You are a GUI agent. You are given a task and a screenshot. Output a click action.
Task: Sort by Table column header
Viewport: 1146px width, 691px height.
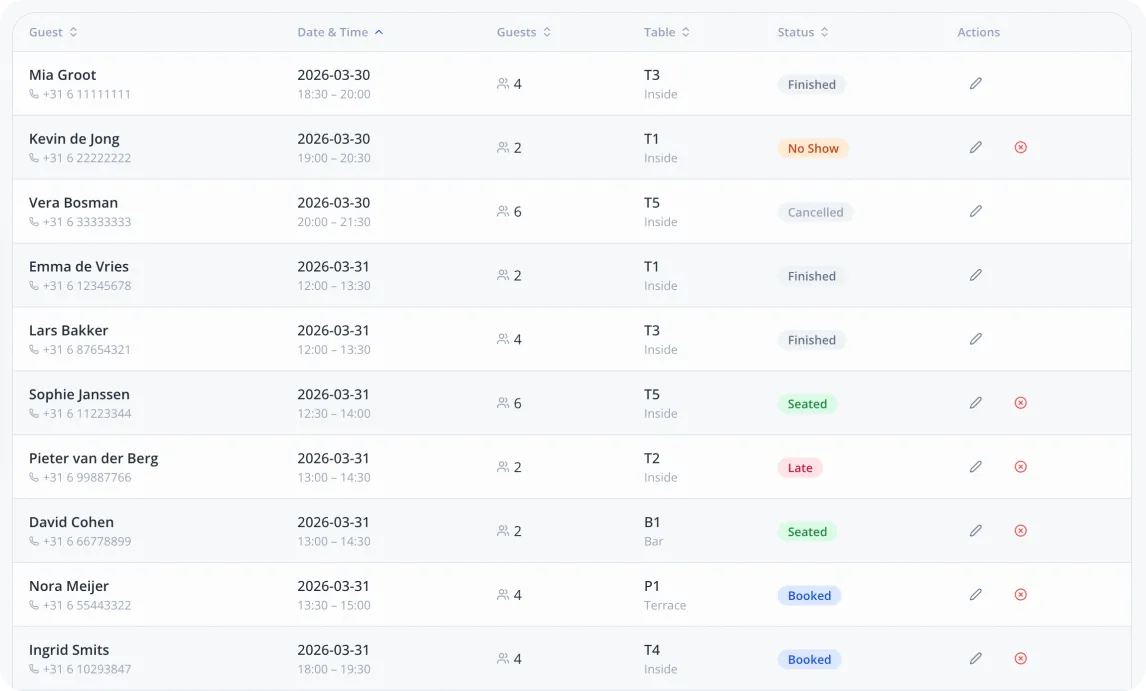click(x=666, y=32)
